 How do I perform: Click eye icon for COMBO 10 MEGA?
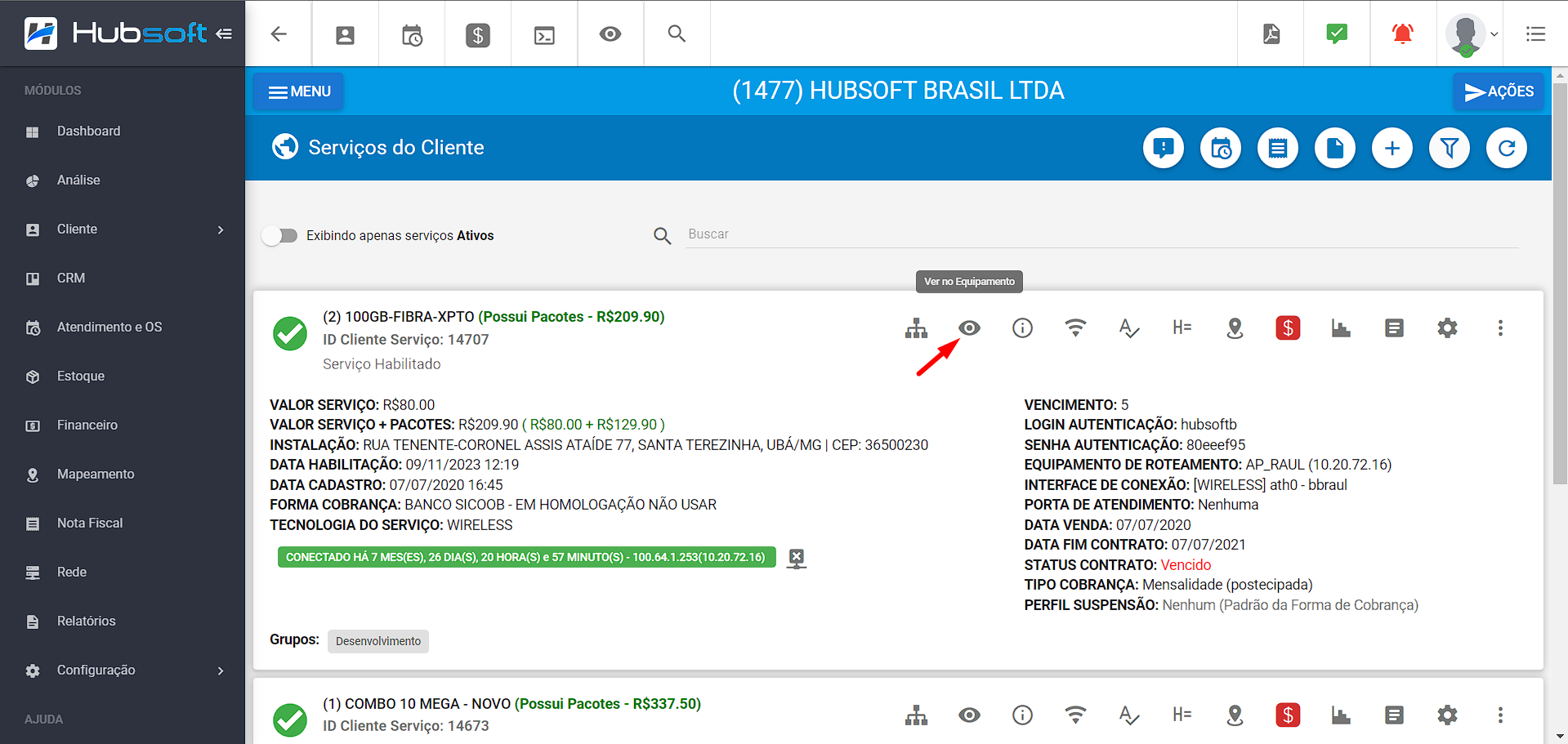(969, 715)
